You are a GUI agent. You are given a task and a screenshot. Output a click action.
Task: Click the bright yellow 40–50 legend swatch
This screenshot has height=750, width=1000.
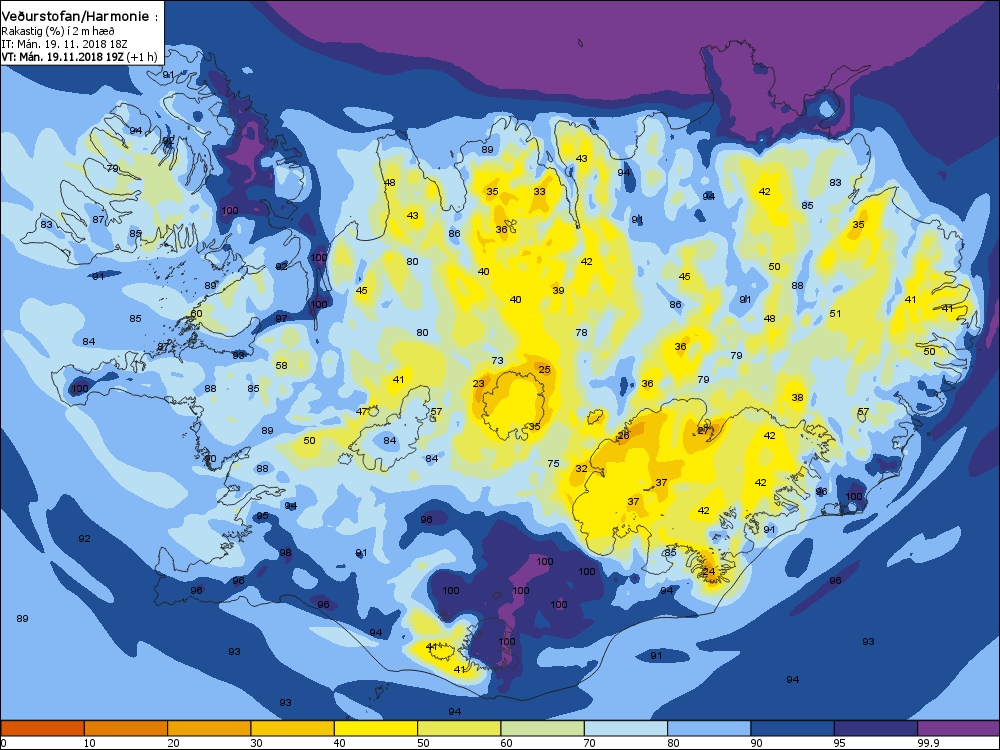point(376,728)
